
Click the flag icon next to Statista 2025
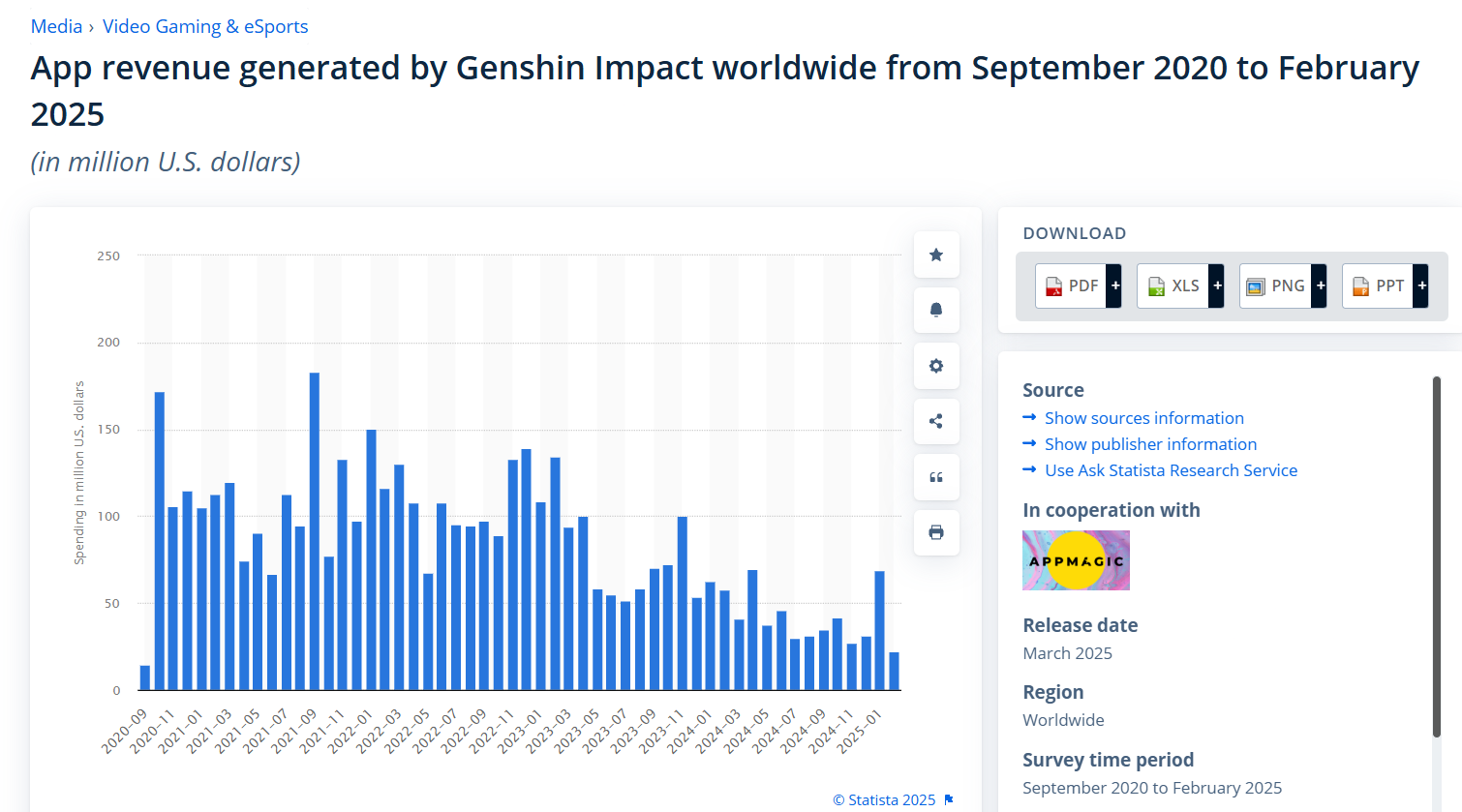[949, 799]
